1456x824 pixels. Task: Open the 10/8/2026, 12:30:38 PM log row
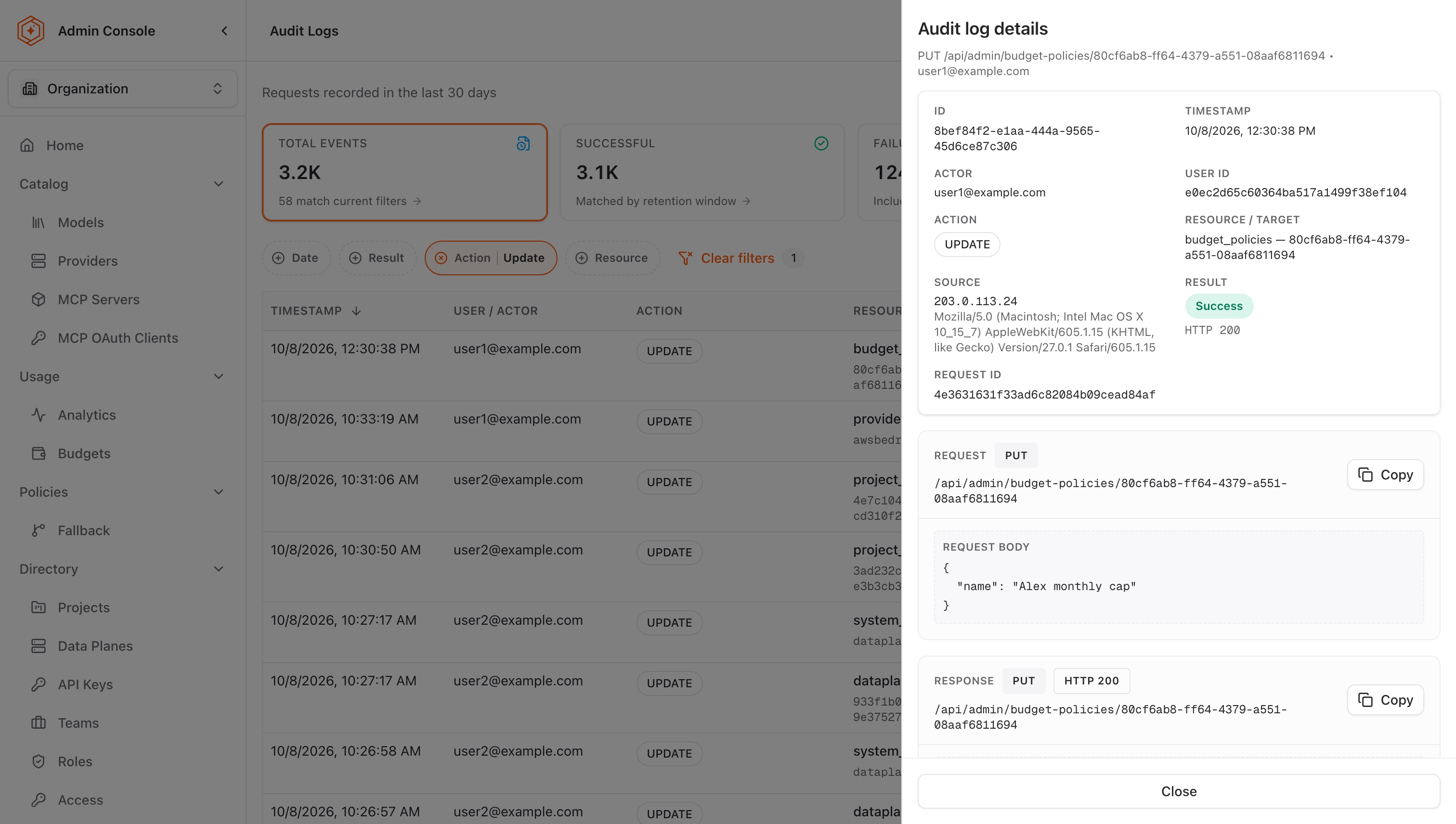(x=581, y=366)
